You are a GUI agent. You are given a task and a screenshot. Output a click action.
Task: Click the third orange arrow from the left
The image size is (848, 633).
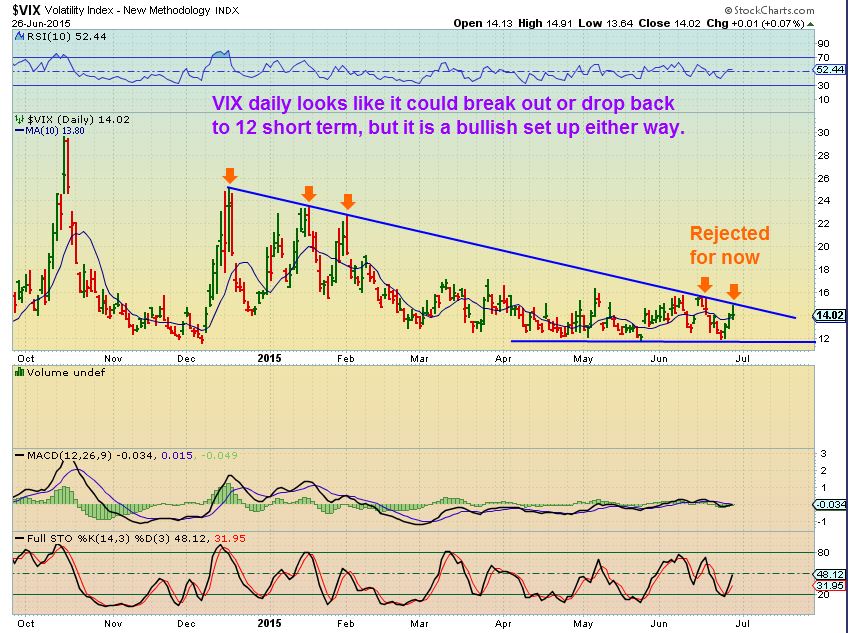pyautogui.click(x=347, y=201)
